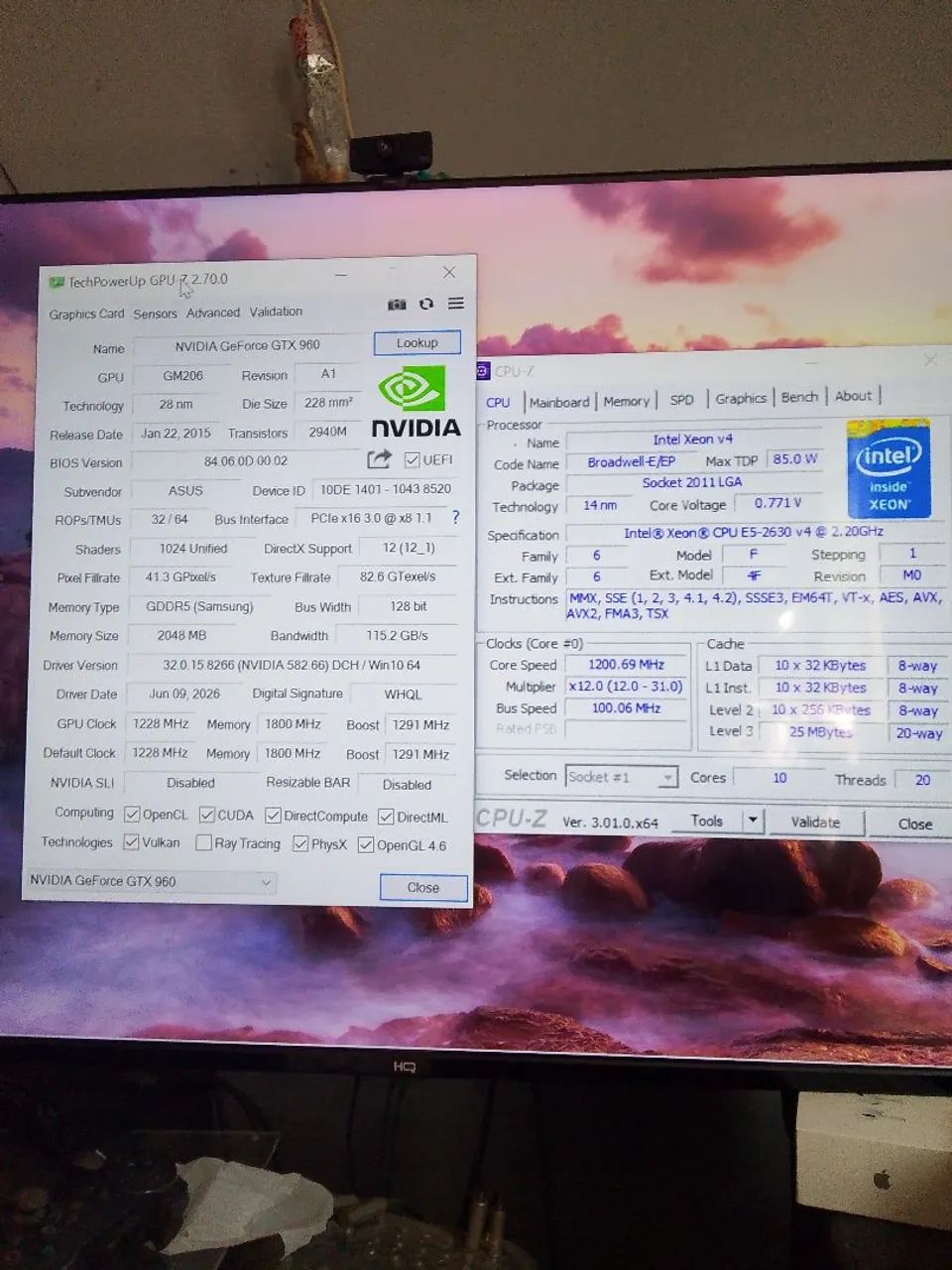This screenshot has height=1270, width=952.
Task: Click the Package Socket 2011 LGA field
Action: coord(692,483)
